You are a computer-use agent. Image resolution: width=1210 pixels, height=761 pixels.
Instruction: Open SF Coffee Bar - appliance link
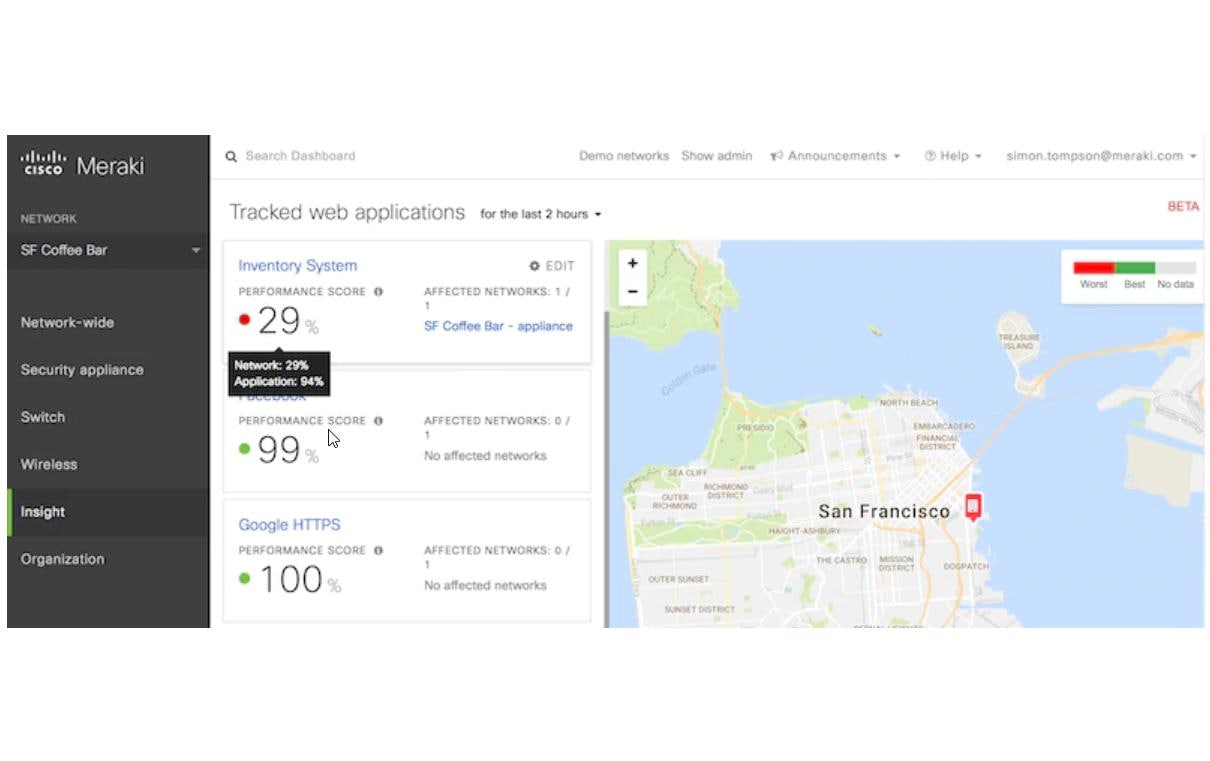[498, 326]
